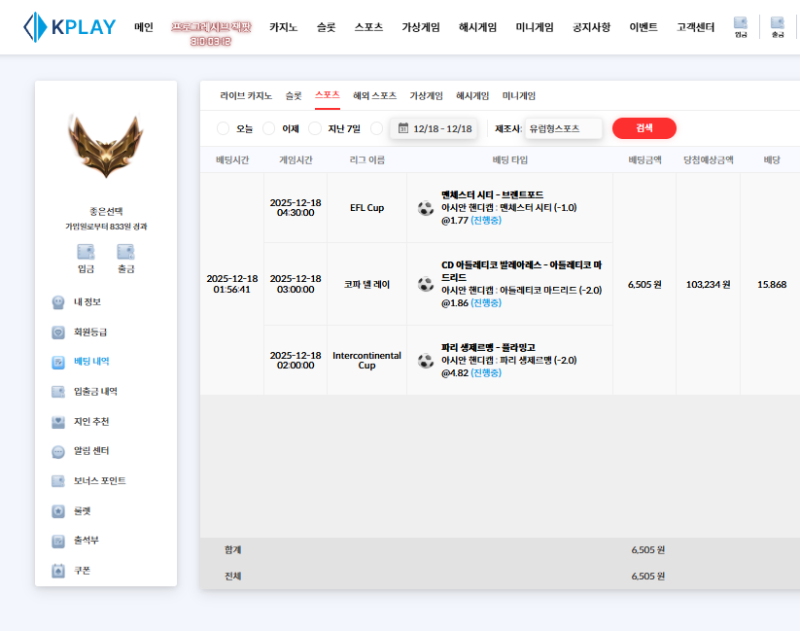
Task: Open 알림 센터 notification center
Action: tap(93, 451)
